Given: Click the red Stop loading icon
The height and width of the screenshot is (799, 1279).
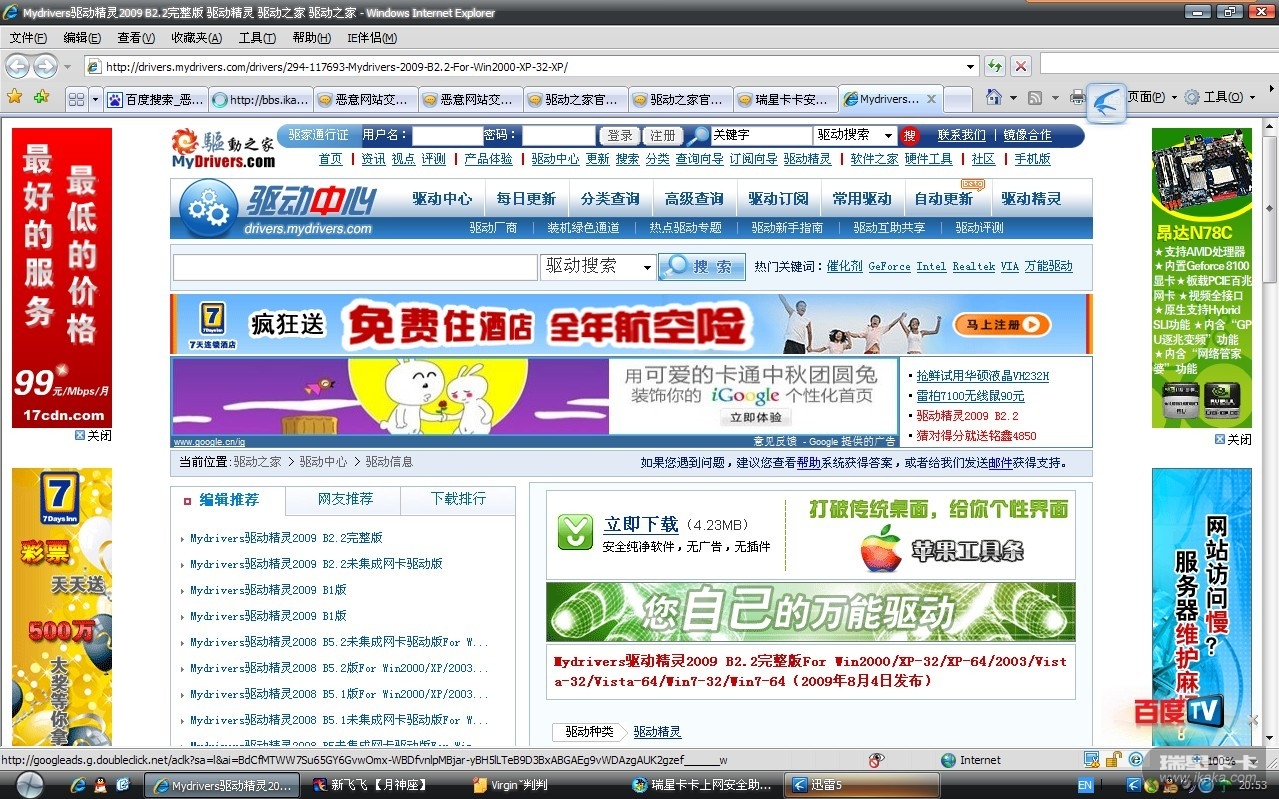Looking at the screenshot, I should point(1020,66).
